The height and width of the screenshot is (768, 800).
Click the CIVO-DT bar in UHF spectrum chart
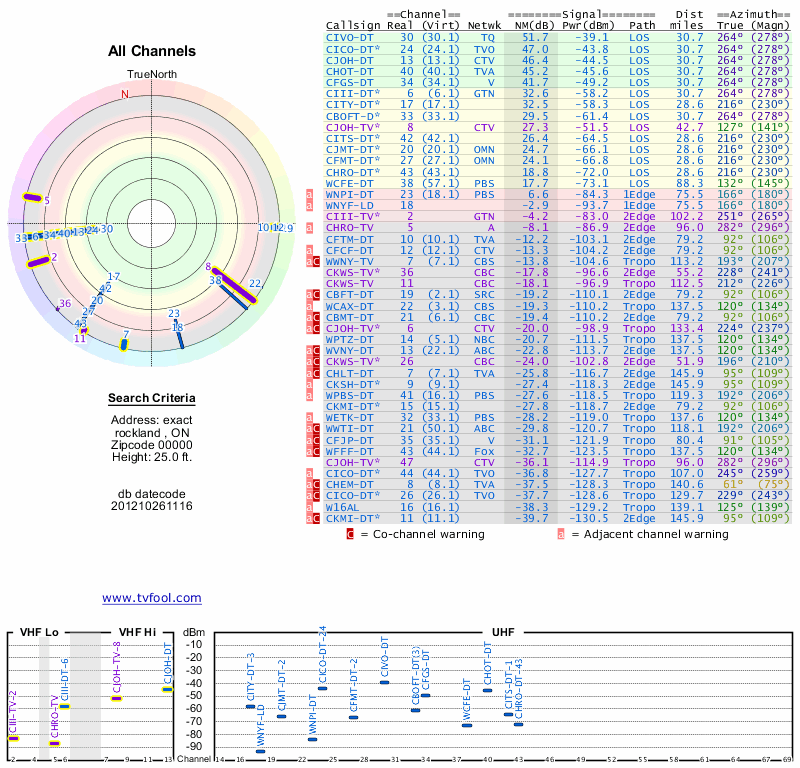coord(384,682)
